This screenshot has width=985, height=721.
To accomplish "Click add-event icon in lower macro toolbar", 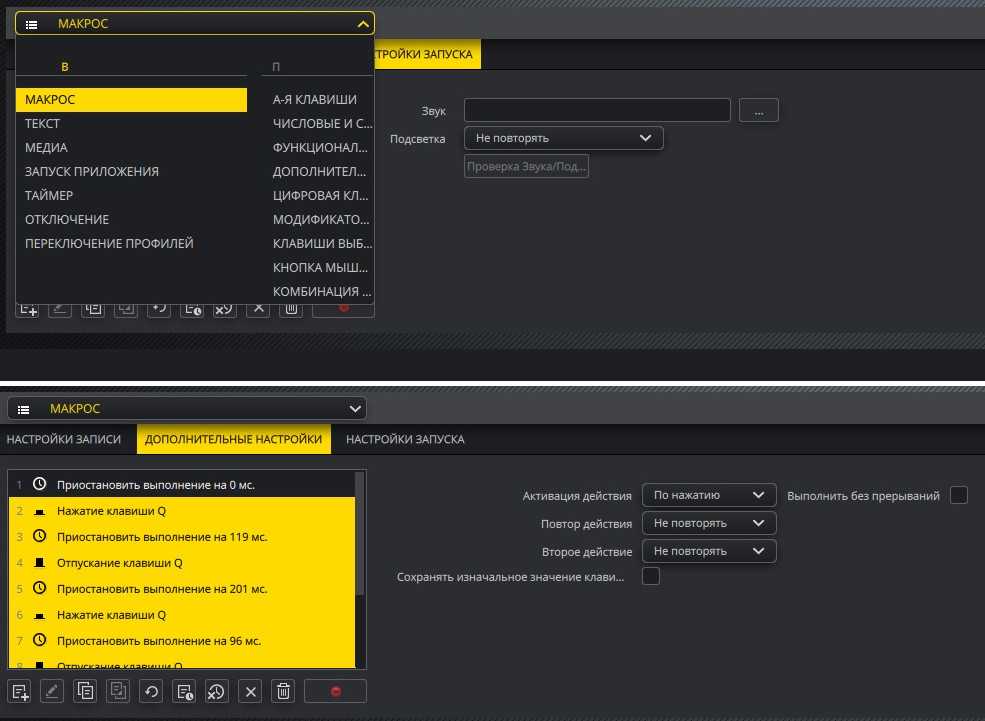I will [x=20, y=691].
